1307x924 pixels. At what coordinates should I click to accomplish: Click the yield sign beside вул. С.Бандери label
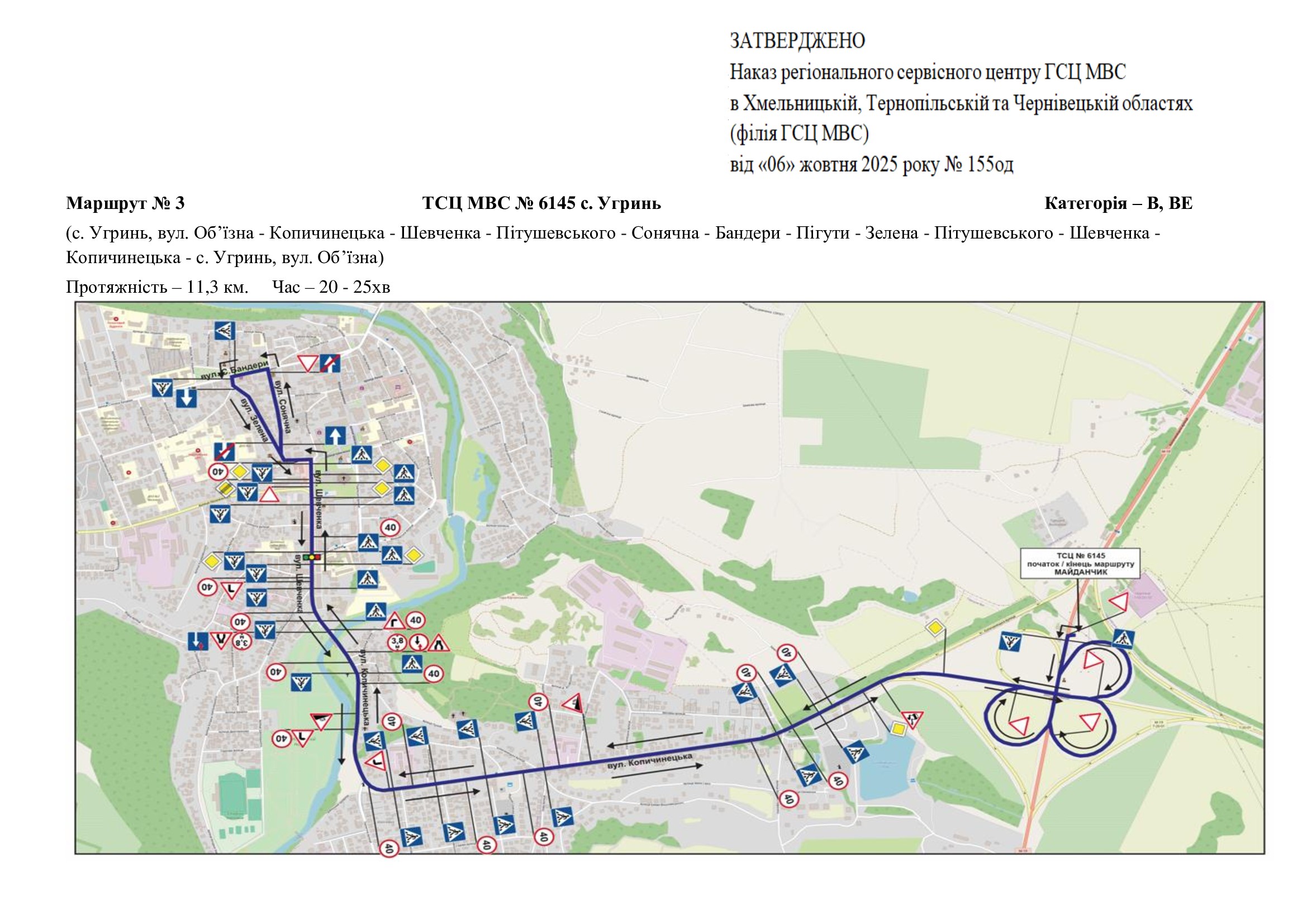(x=307, y=363)
